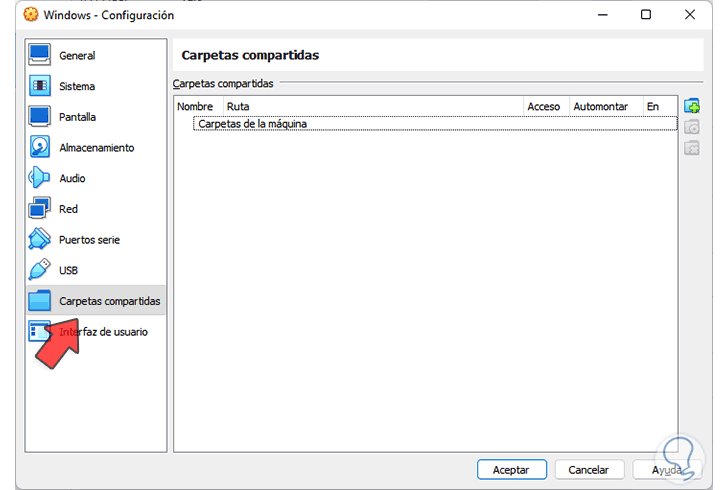Select the USB plug icon
The width and height of the screenshot is (728, 490).
39,270
